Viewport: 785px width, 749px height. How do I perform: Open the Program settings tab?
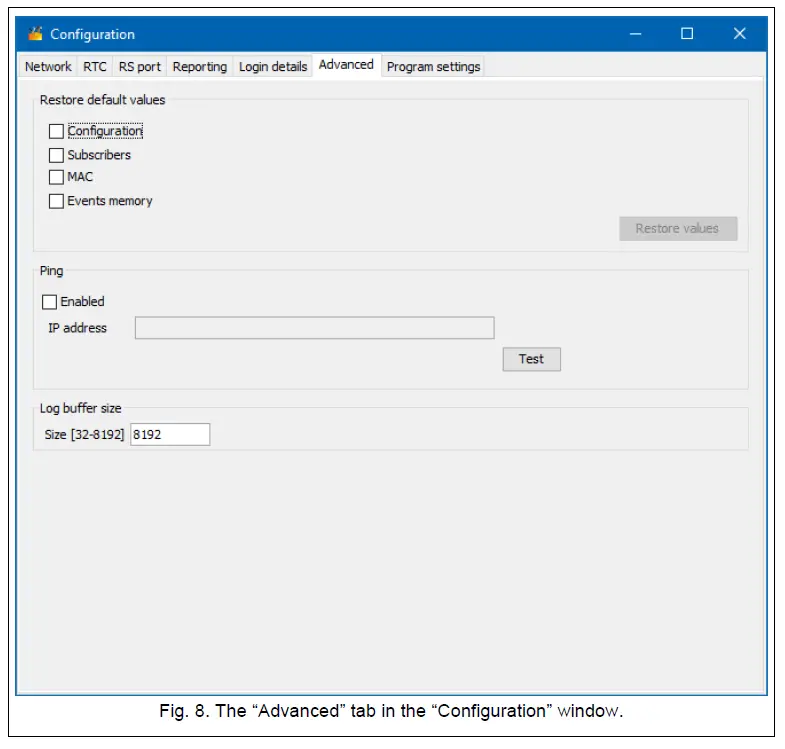click(x=433, y=67)
